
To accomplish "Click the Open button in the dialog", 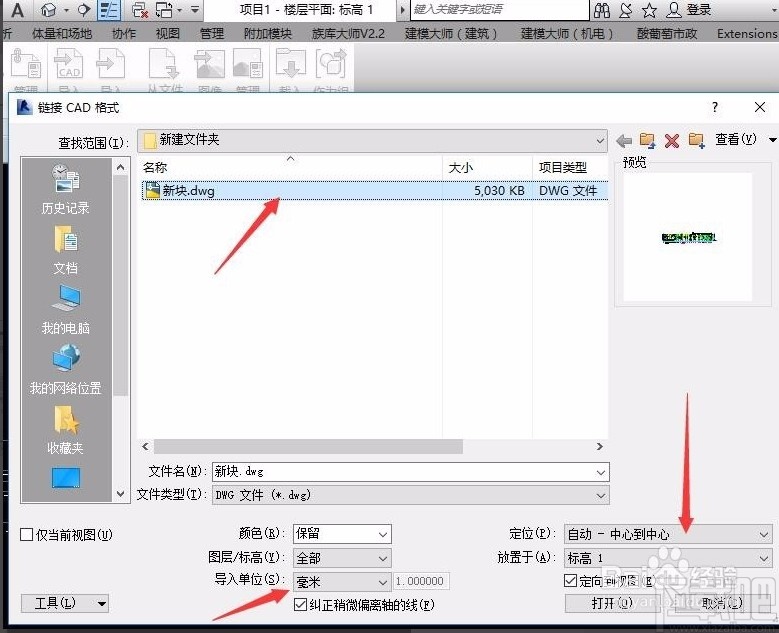I will pos(612,604).
